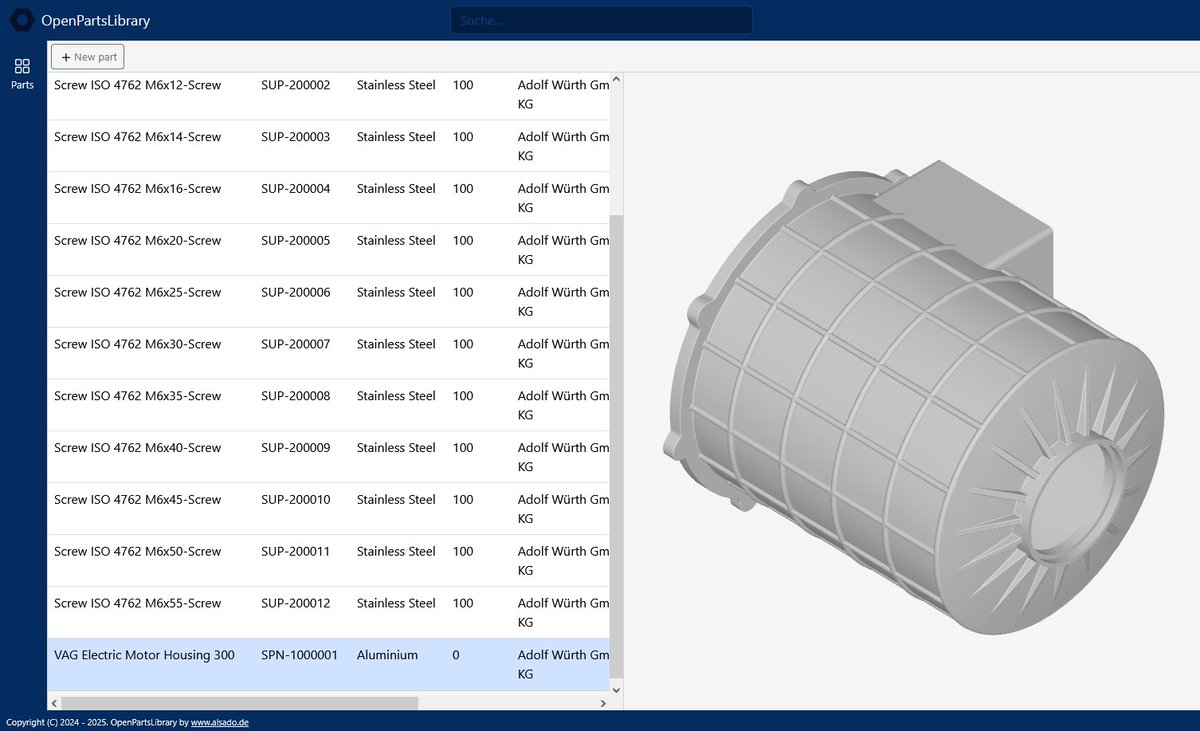The image size is (1200, 731).
Task: Click the OpenPartsLibrary title text
Action: [x=96, y=20]
